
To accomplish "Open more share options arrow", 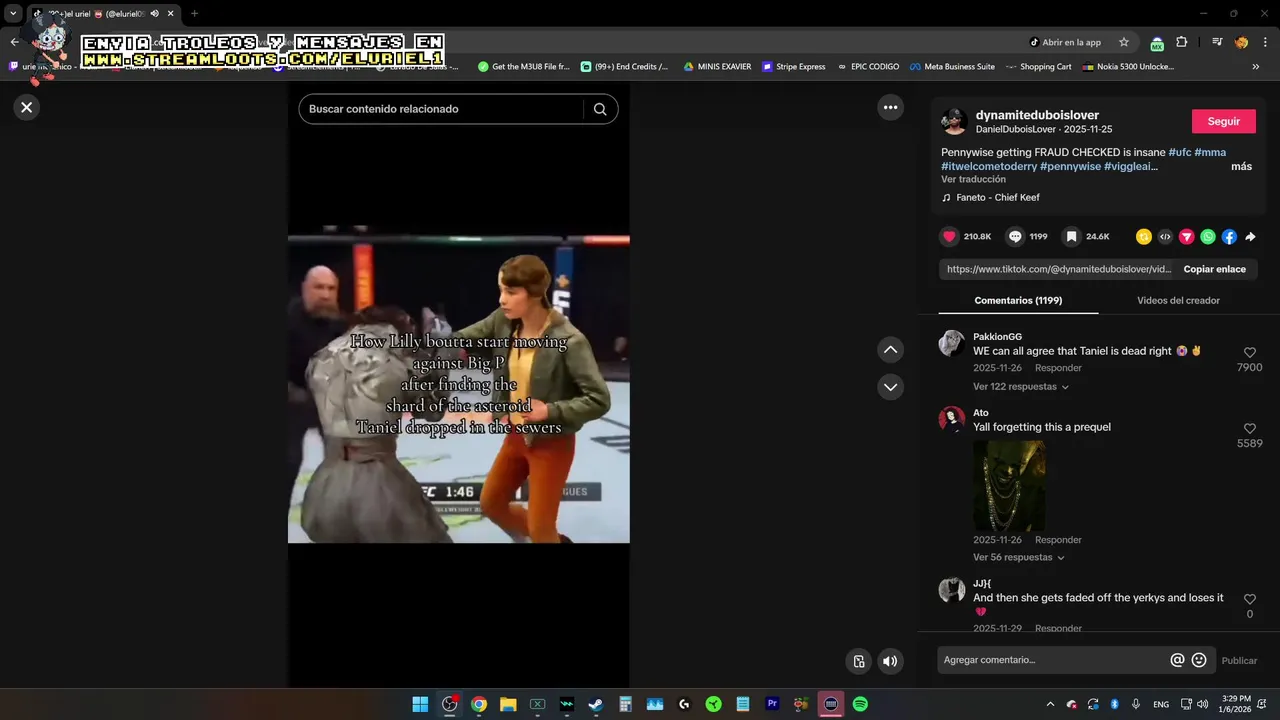I will pyautogui.click(x=1250, y=237).
